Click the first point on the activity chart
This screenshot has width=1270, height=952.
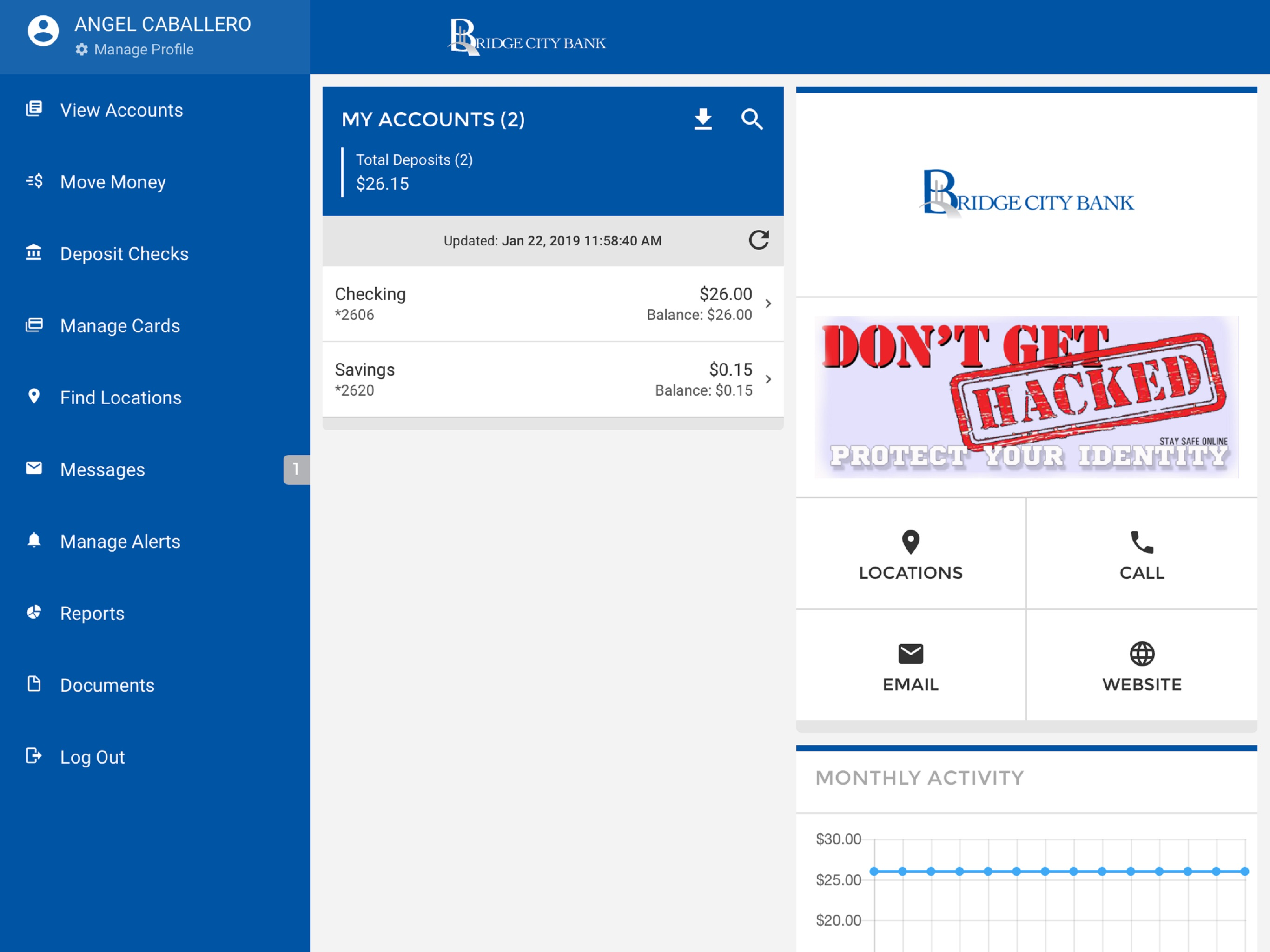click(874, 871)
